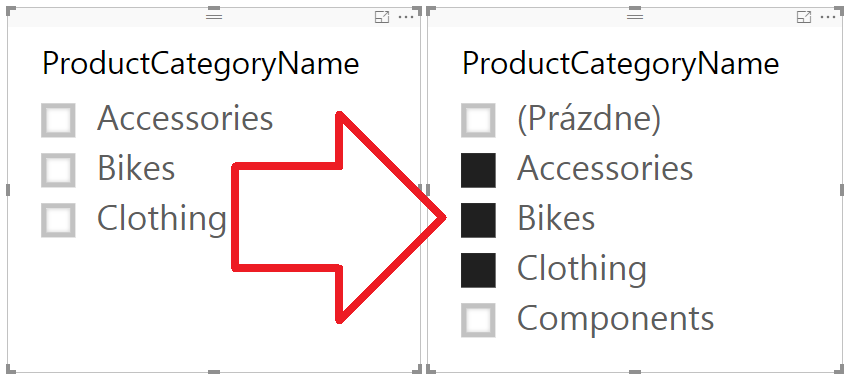Open focus mode on the left slicer

pyautogui.click(x=382, y=17)
